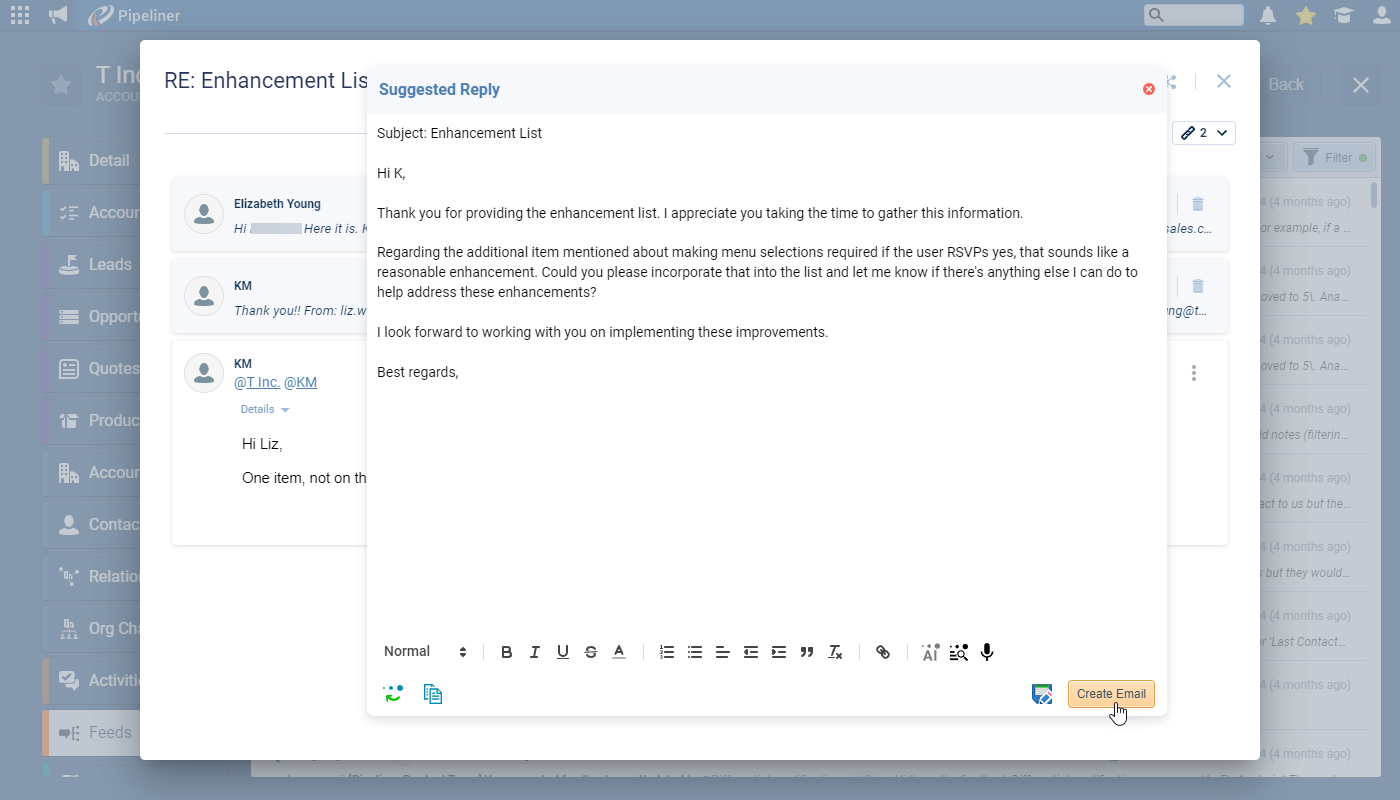Insert a hyperlink in the reply
This screenshot has width=1400, height=800.
(883, 652)
